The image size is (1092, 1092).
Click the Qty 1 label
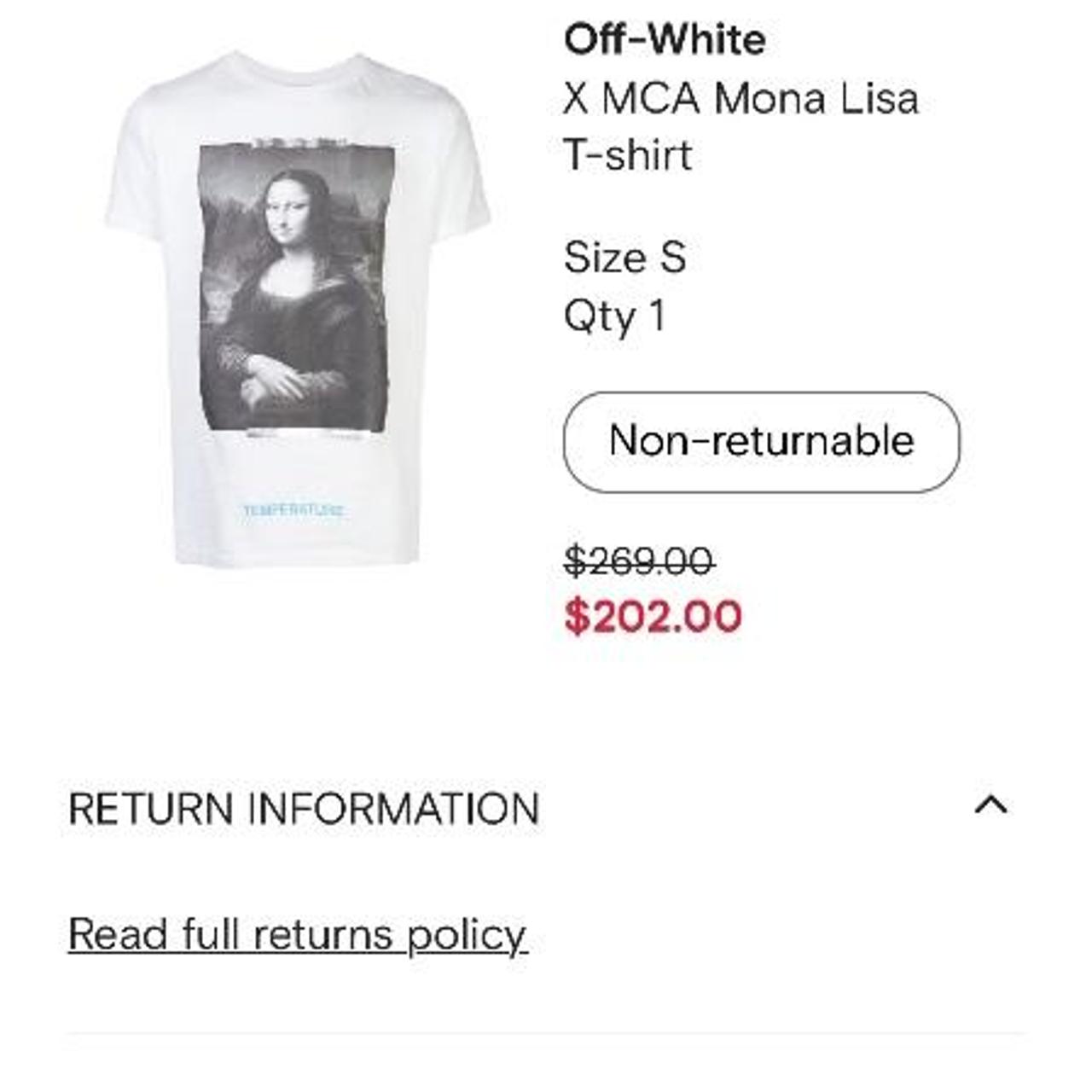616,317
